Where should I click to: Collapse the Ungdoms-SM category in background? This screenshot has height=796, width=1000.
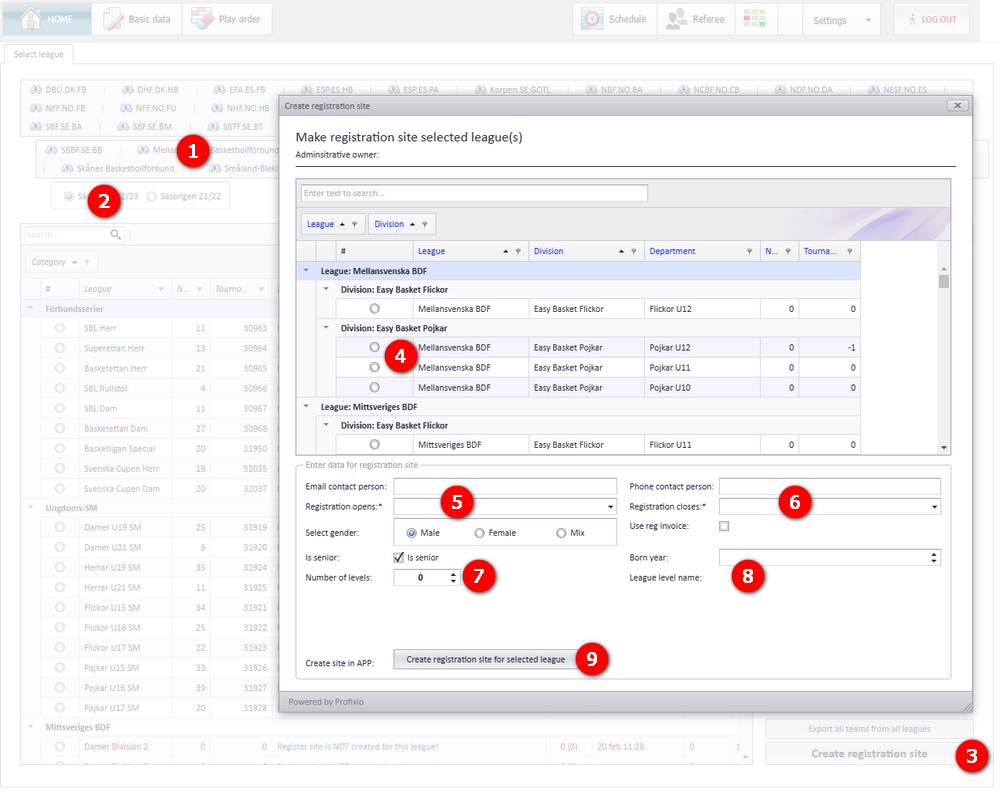click(x=31, y=508)
